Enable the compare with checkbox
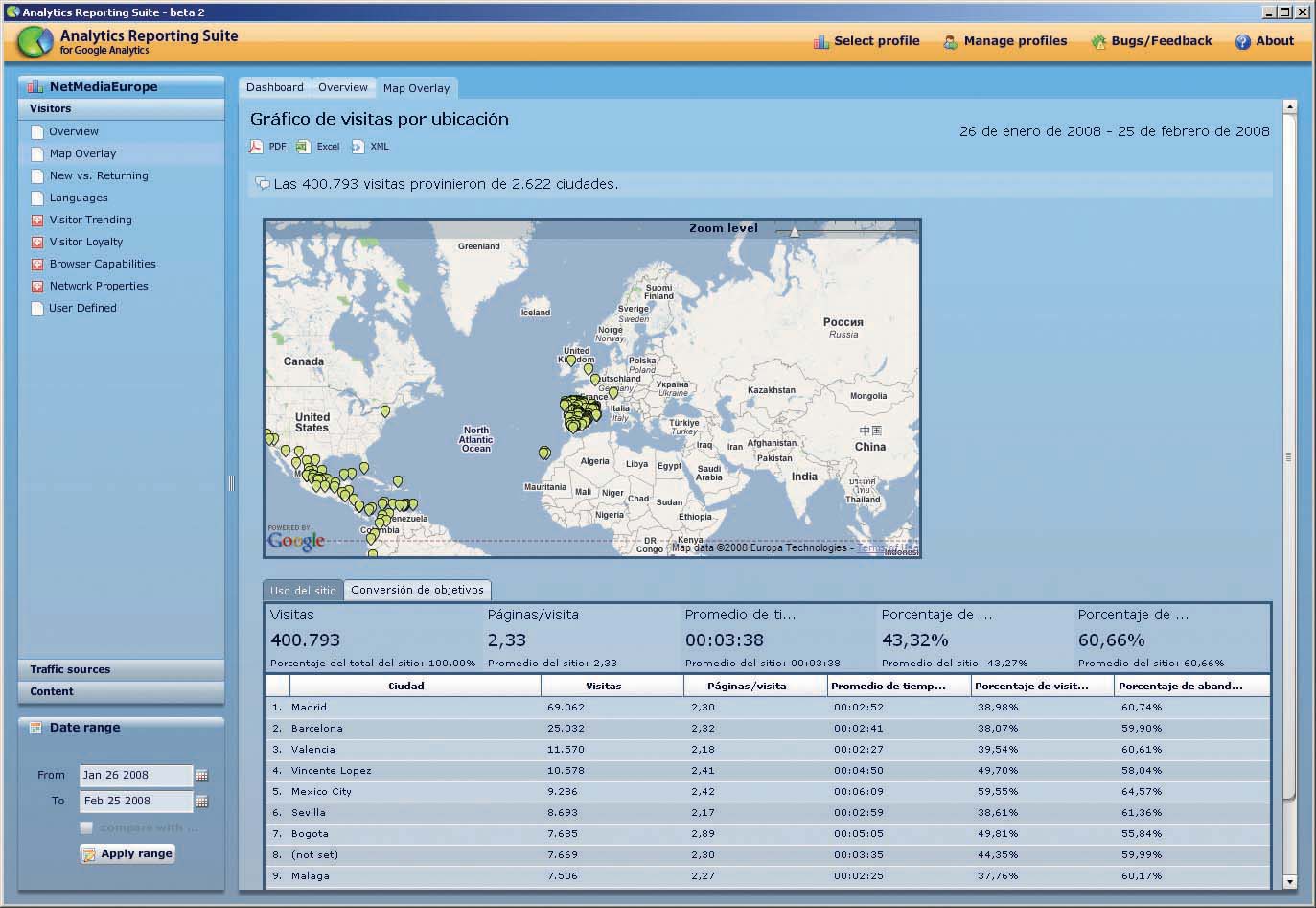The height and width of the screenshot is (908, 1316). tap(86, 827)
